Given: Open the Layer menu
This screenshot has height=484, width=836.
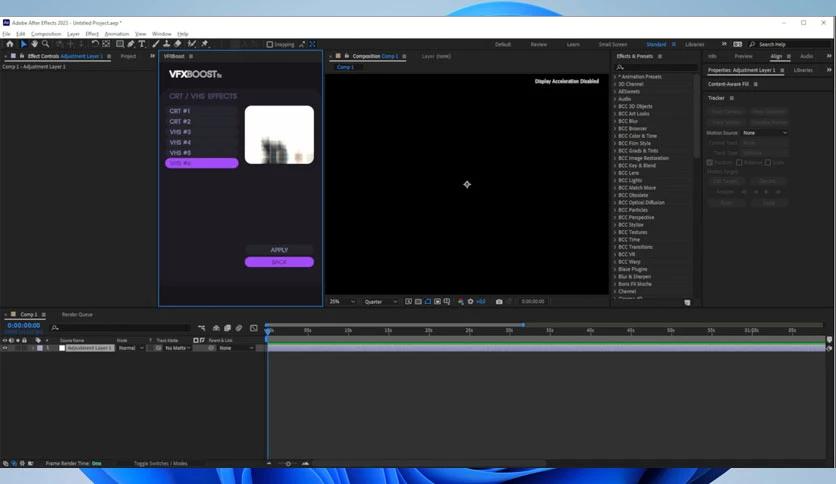Looking at the screenshot, I should (73, 34).
